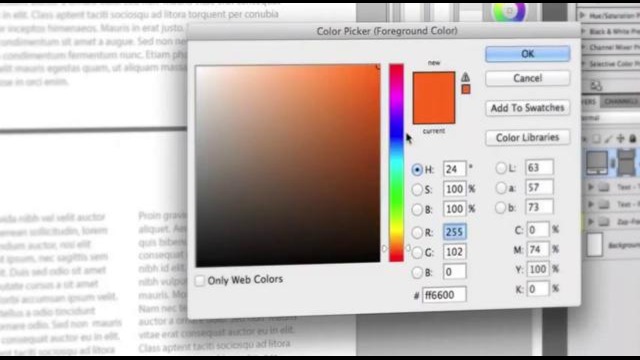Select the G green radio button

(417, 253)
